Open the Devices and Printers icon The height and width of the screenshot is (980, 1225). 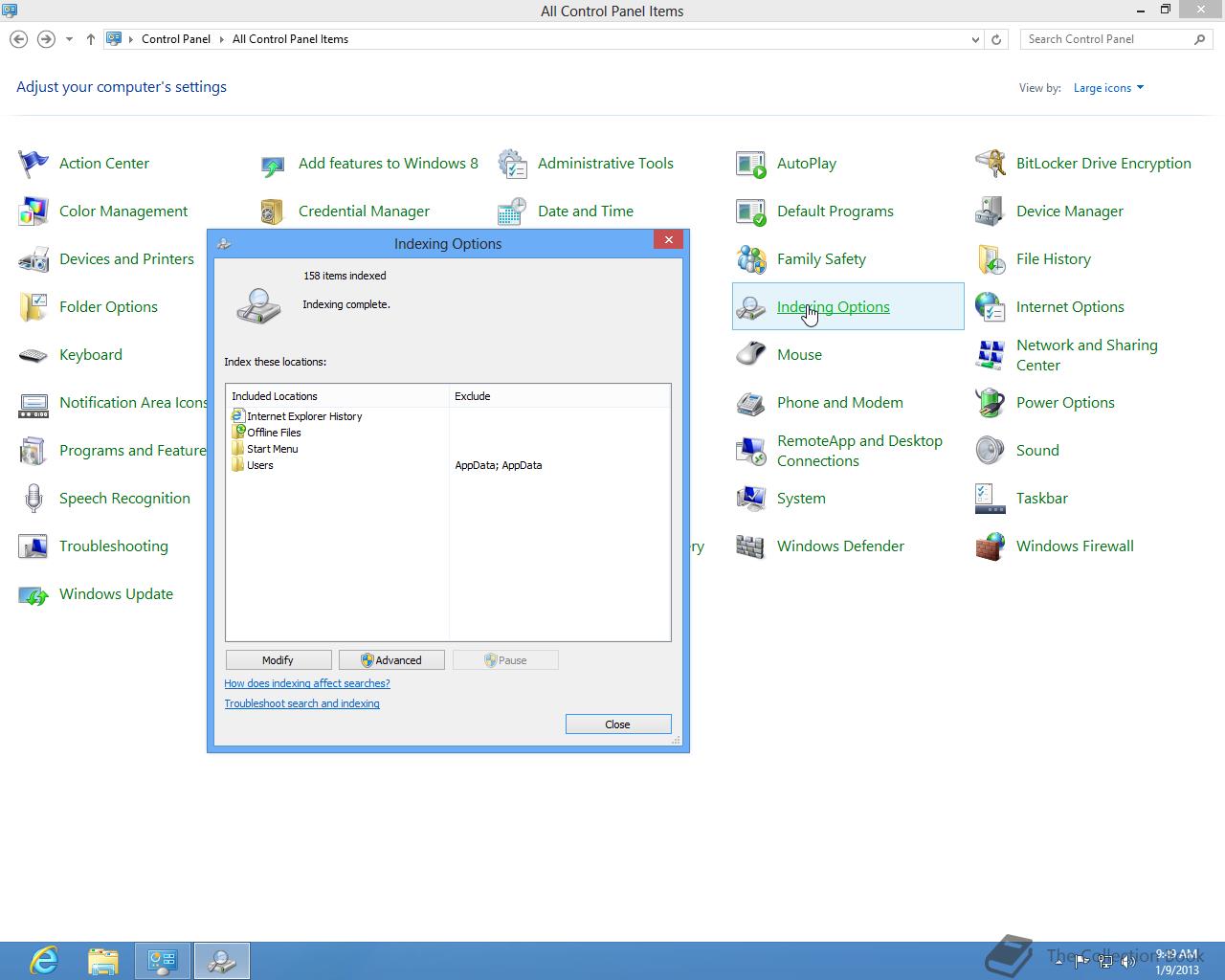(33, 259)
